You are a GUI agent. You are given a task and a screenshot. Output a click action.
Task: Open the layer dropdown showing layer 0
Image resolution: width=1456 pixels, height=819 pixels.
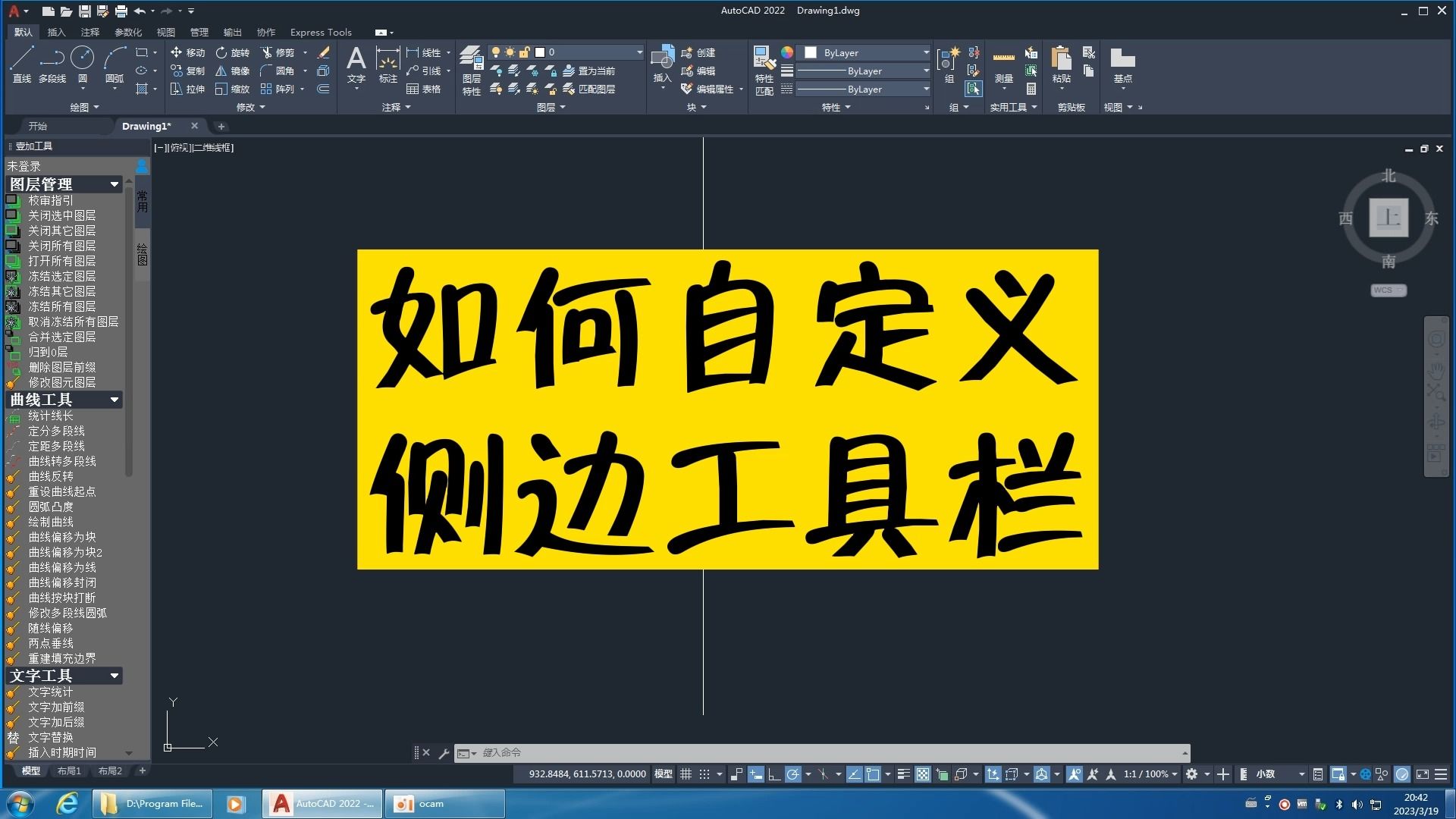[x=639, y=52]
